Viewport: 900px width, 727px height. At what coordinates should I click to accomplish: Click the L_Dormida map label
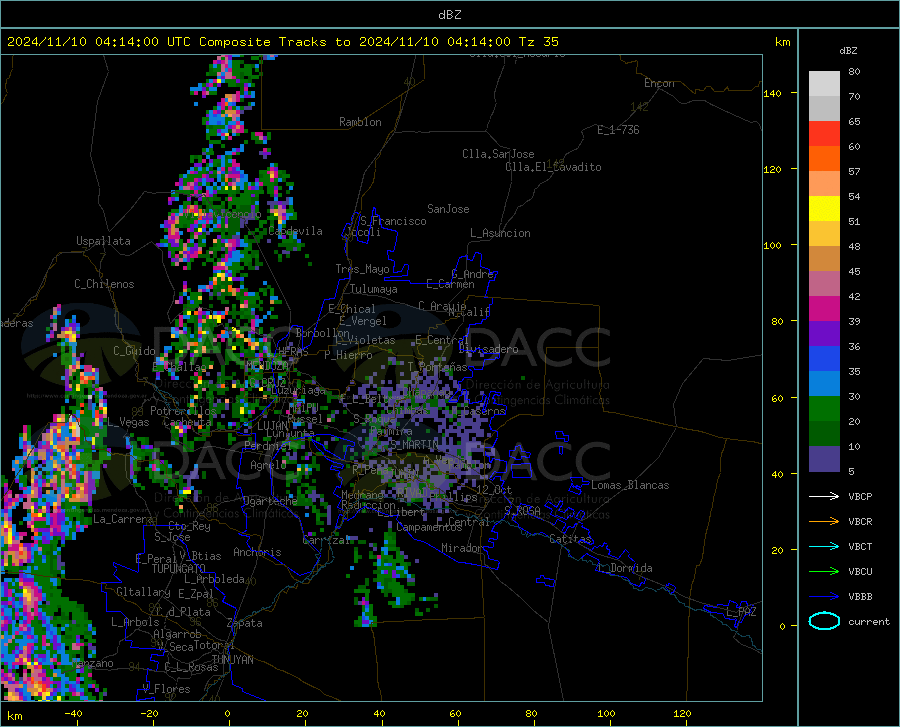(x=624, y=568)
